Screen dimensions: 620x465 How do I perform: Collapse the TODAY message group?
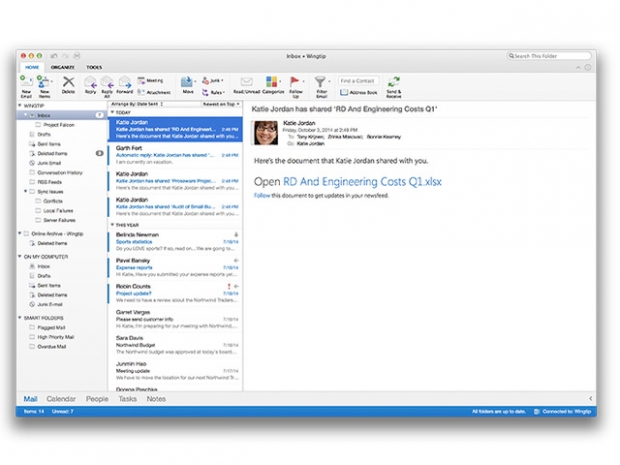[x=112, y=112]
